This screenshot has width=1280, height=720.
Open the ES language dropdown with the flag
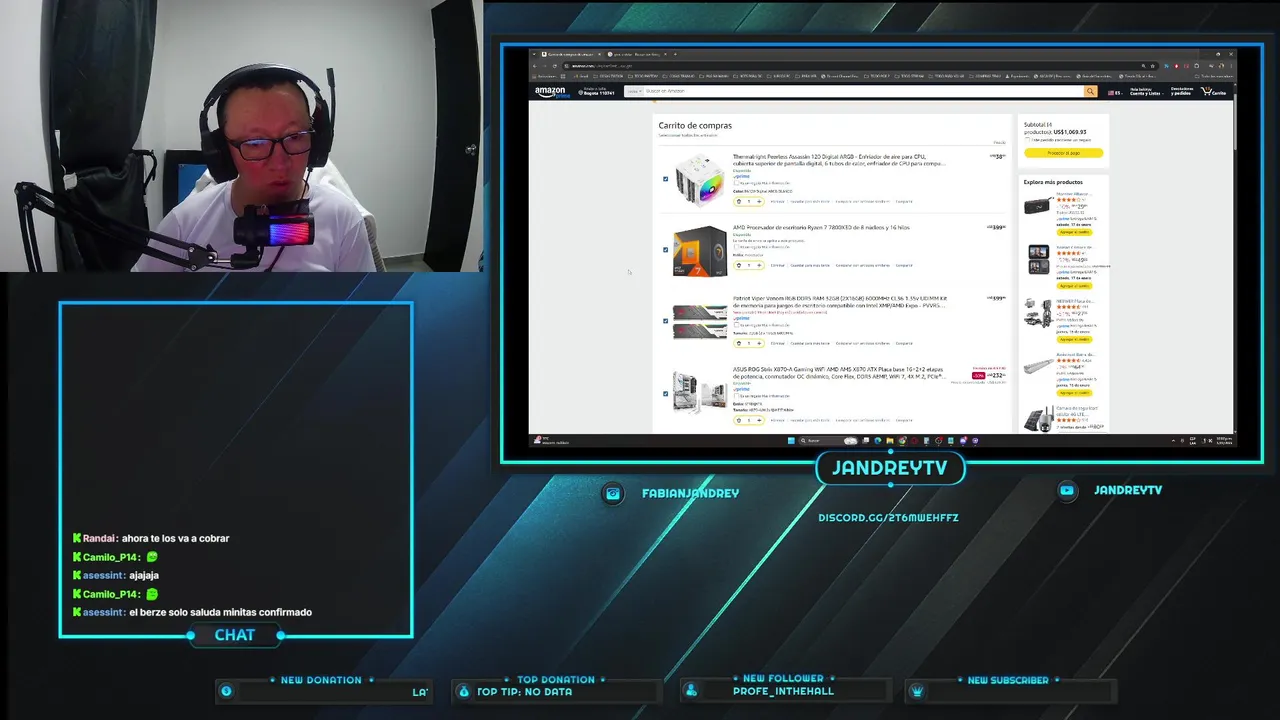[x=1115, y=93]
